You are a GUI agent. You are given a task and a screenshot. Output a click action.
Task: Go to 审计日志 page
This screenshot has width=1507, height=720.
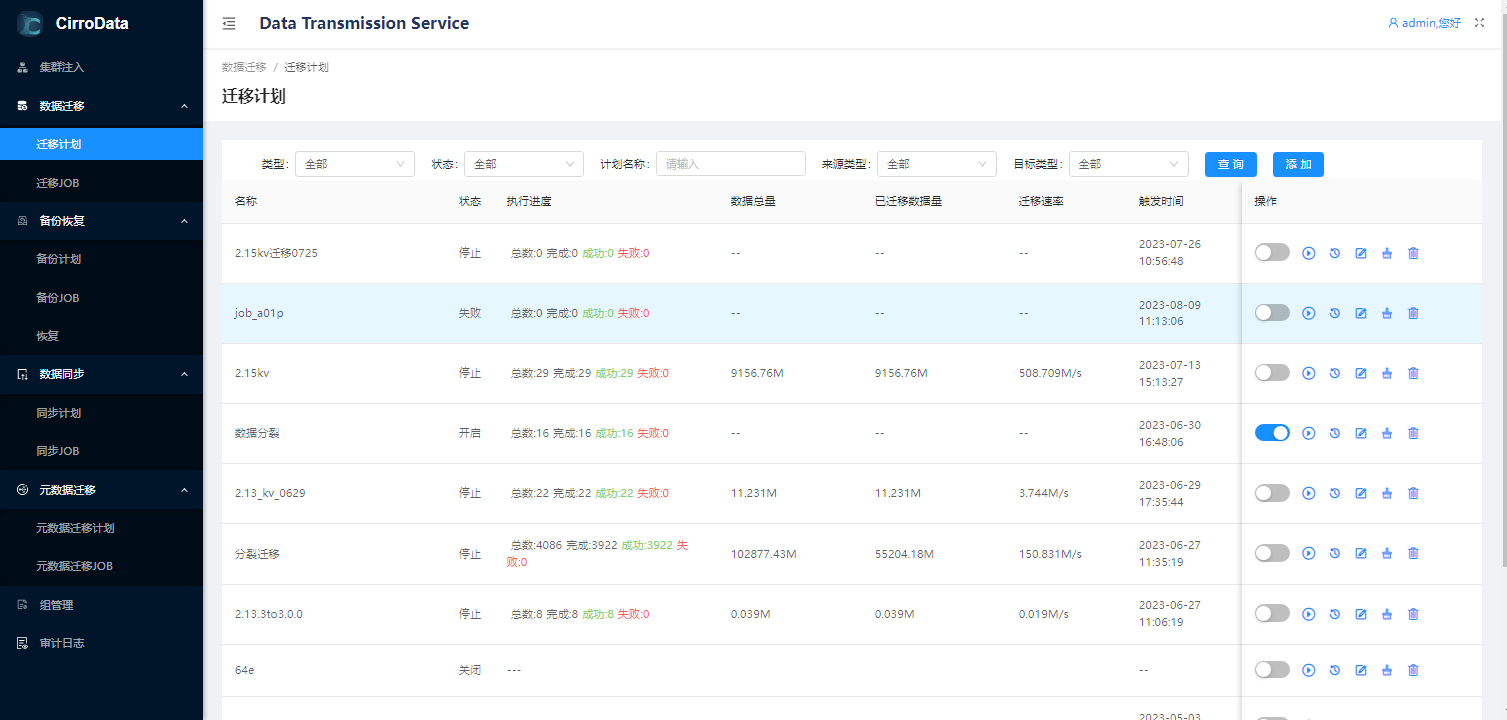(101, 643)
